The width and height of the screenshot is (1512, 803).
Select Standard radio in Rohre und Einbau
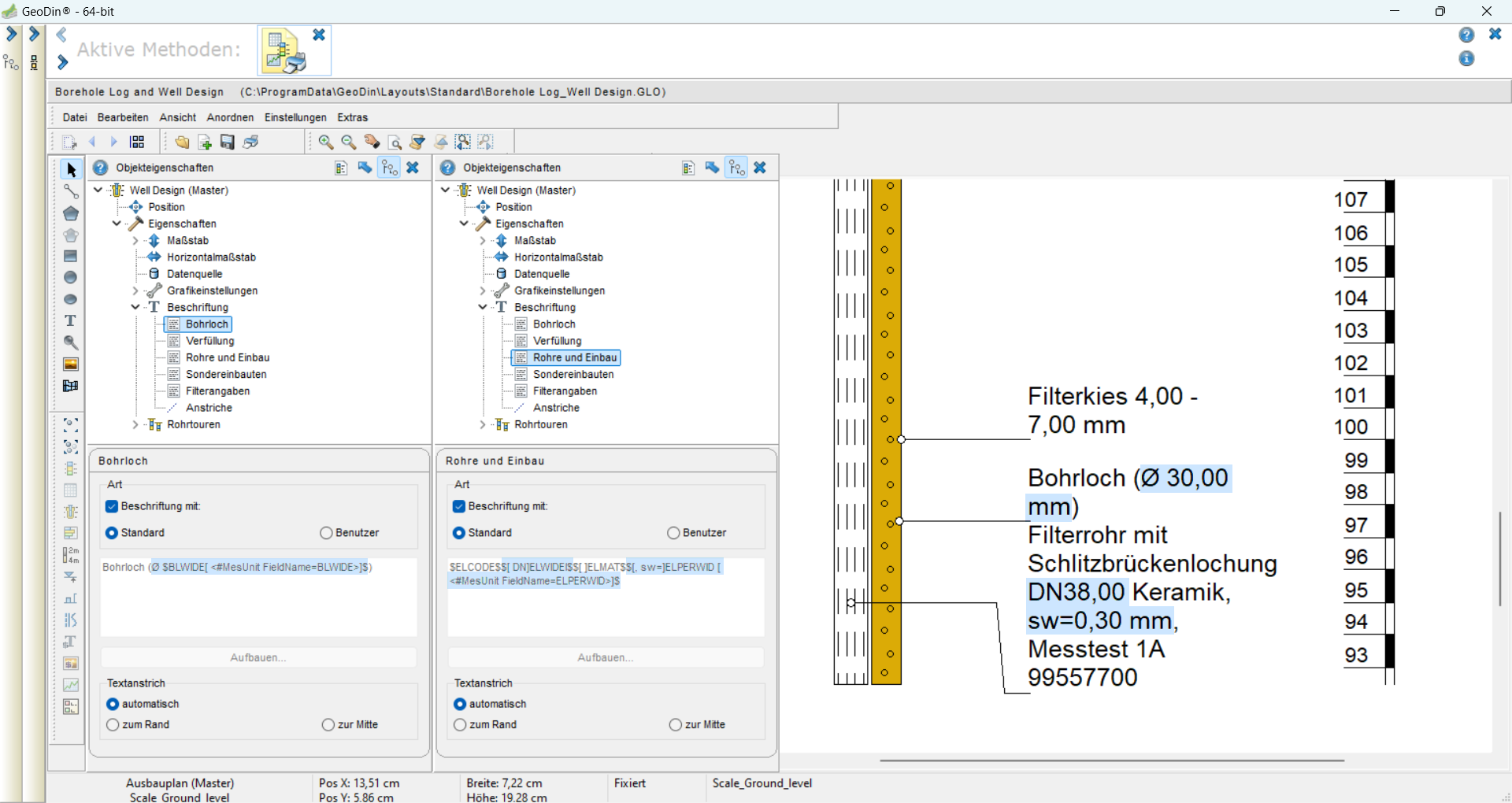pyautogui.click(x=459, y=533)
